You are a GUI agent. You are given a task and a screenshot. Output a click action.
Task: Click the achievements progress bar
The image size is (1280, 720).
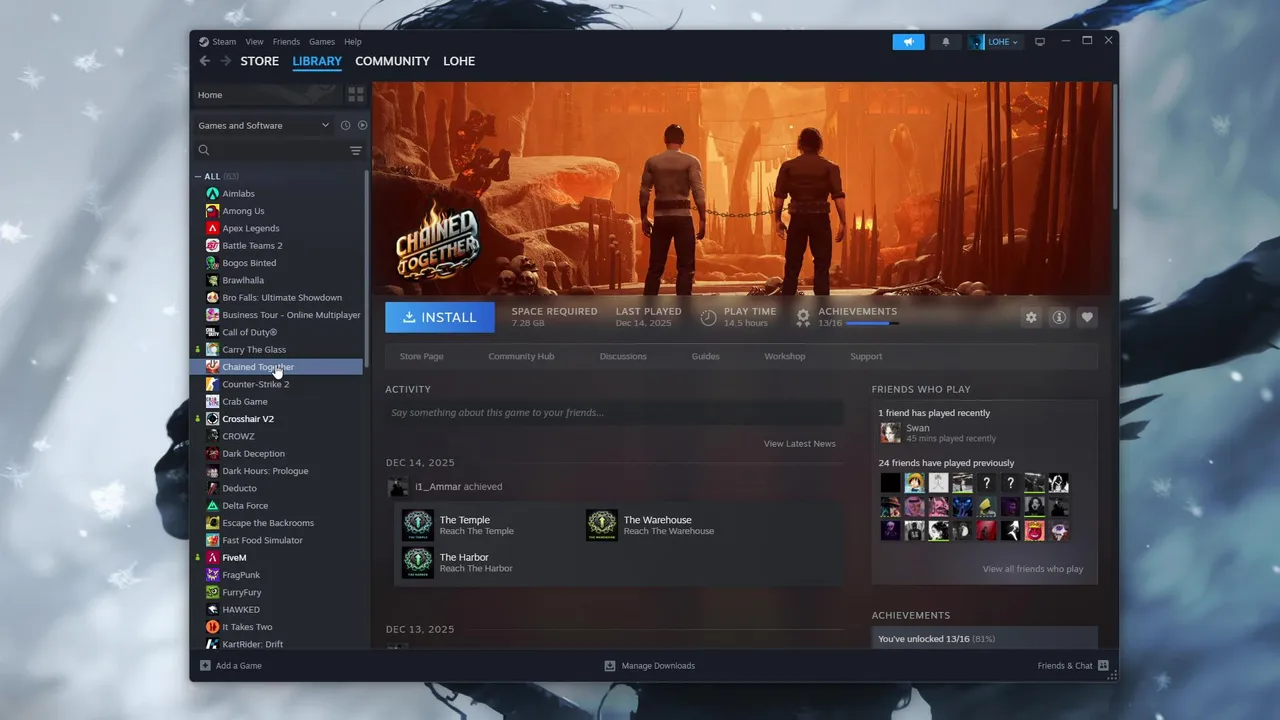(872, 324)
